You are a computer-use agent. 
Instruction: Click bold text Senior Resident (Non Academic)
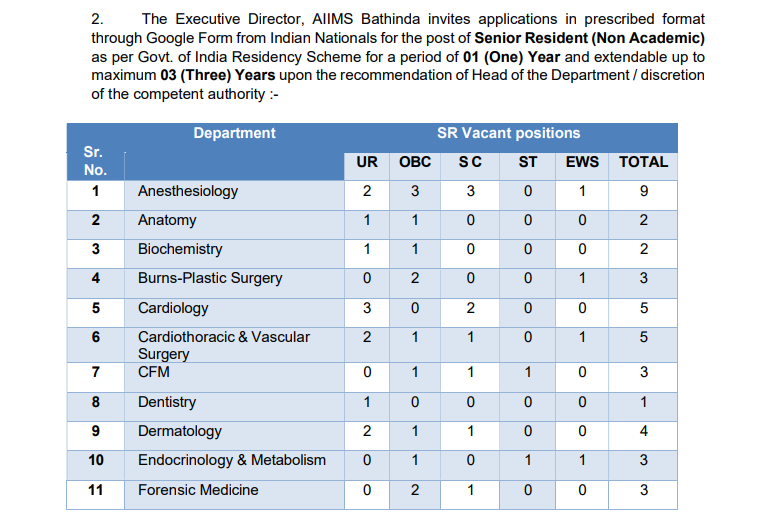pyautogui.click(x=589, y=38)
